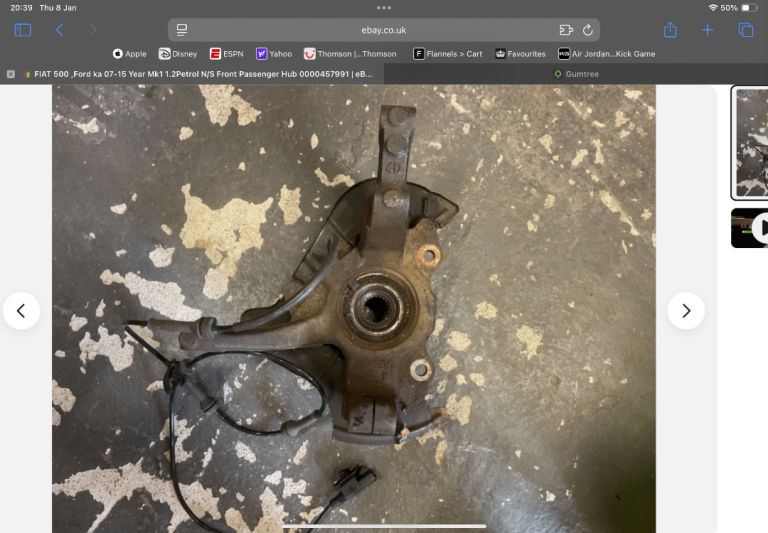Open the Share sheet icon

coord(670,30)
